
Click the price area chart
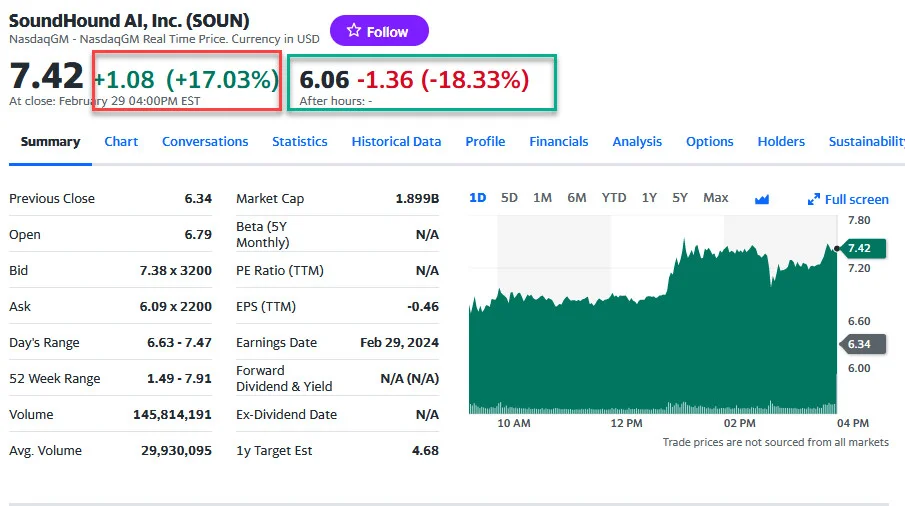pyautogui.click(x=653, y=315)
